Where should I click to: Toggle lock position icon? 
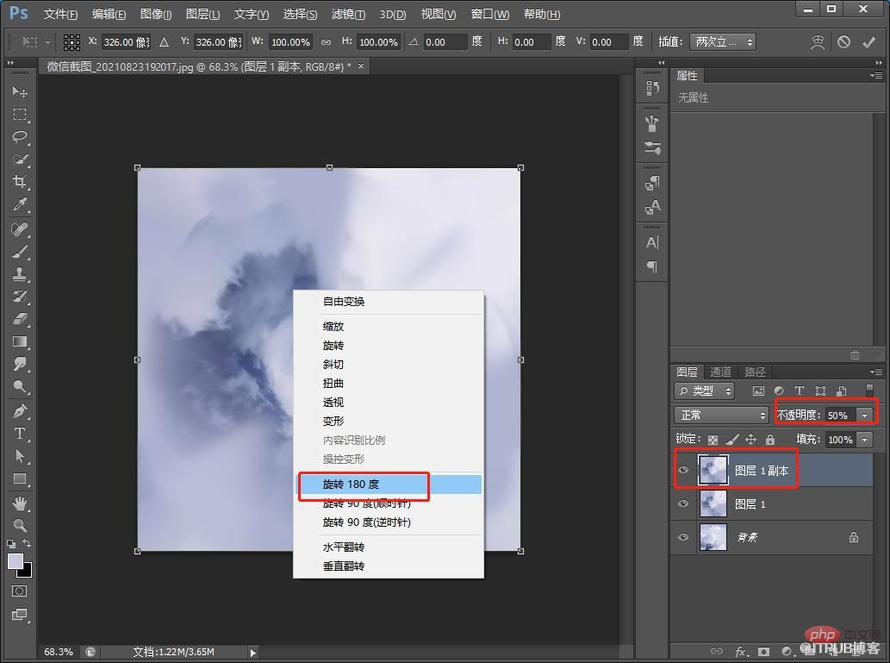coord(751,439)
